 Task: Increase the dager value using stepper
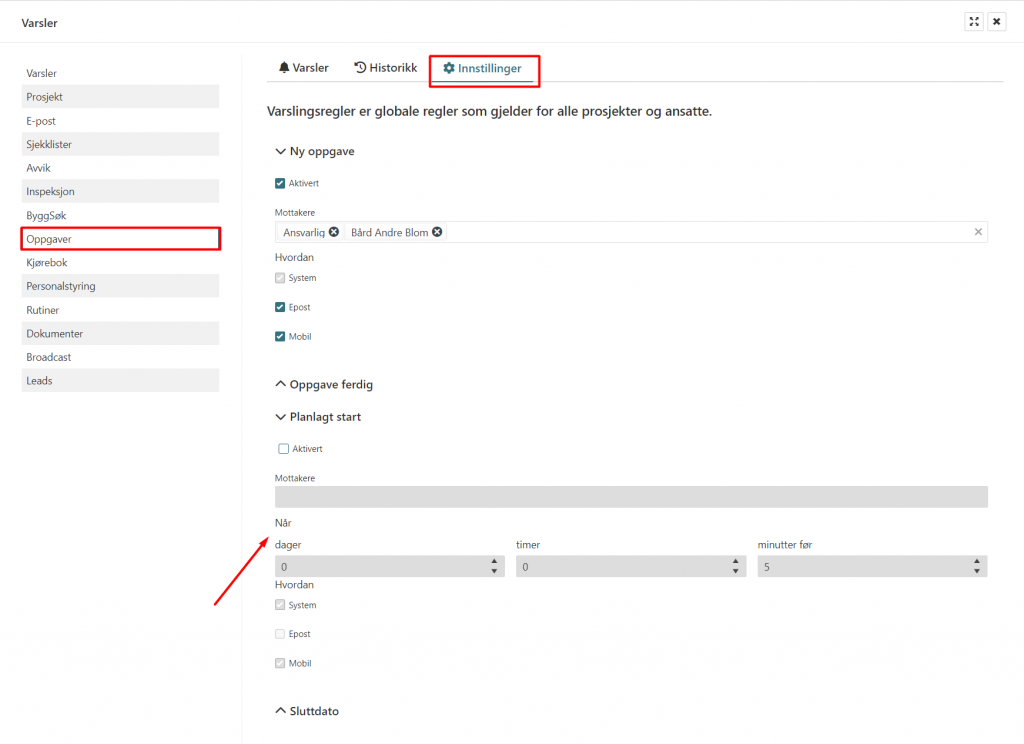coord(494,562)
